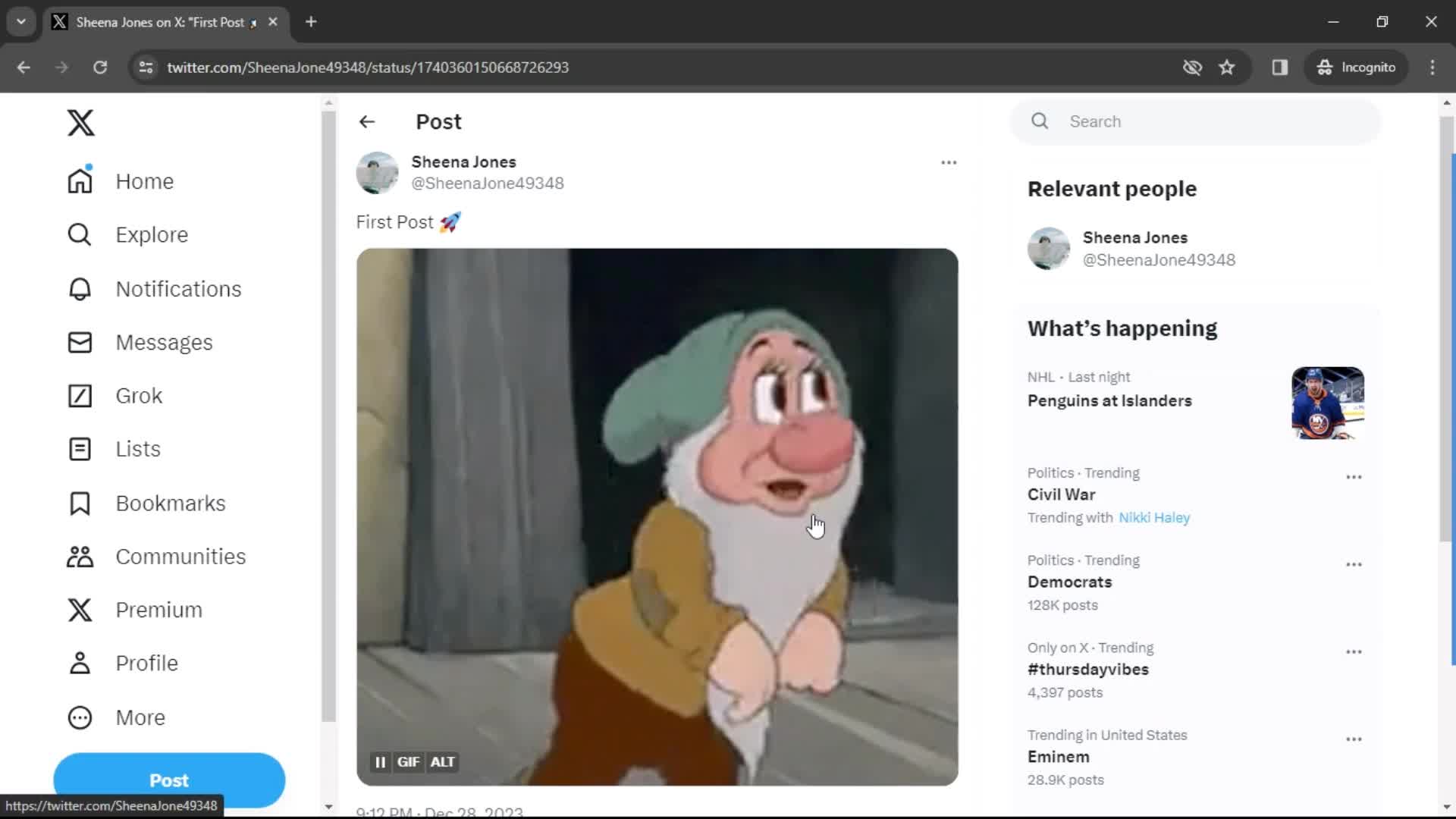This screenshot has width=1456, height=819.
Task: Click the Home icon in sidebar
Action: 80,181
